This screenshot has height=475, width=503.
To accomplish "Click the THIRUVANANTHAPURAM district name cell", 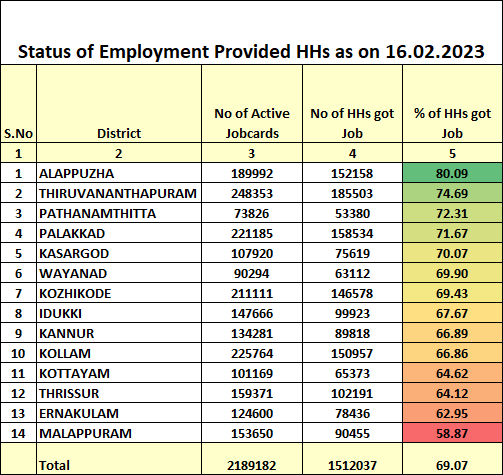I will tap(119, 193).
